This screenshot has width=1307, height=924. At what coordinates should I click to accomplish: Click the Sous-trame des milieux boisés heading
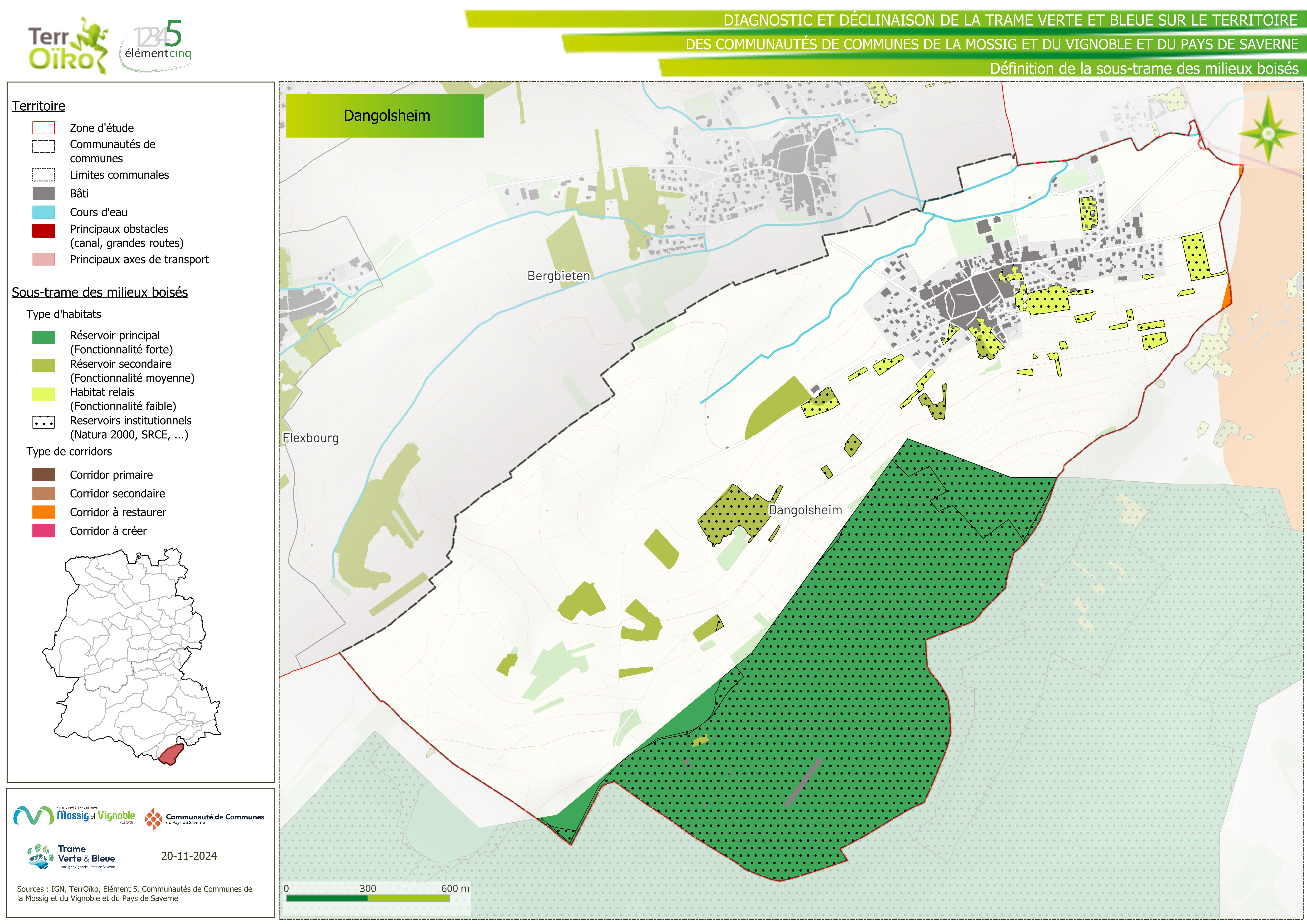click(100, 293)
